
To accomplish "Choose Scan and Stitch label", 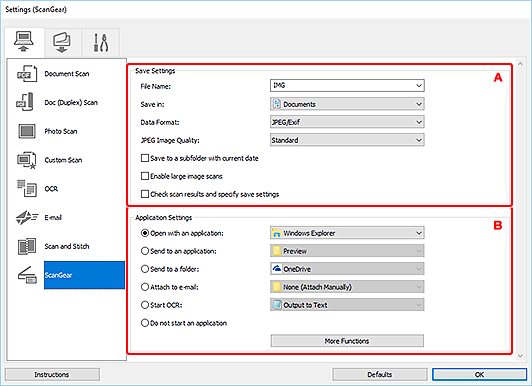I will pyautogui.click(x=67, y=246).
